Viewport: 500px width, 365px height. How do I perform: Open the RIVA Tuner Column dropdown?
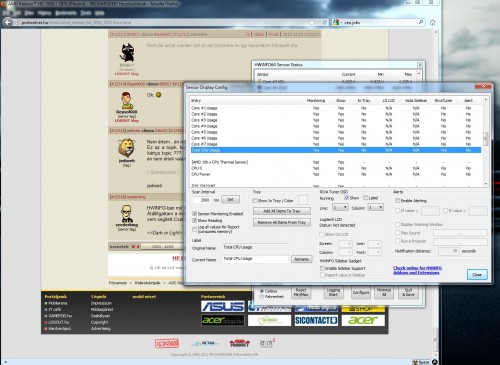[375, 208]
